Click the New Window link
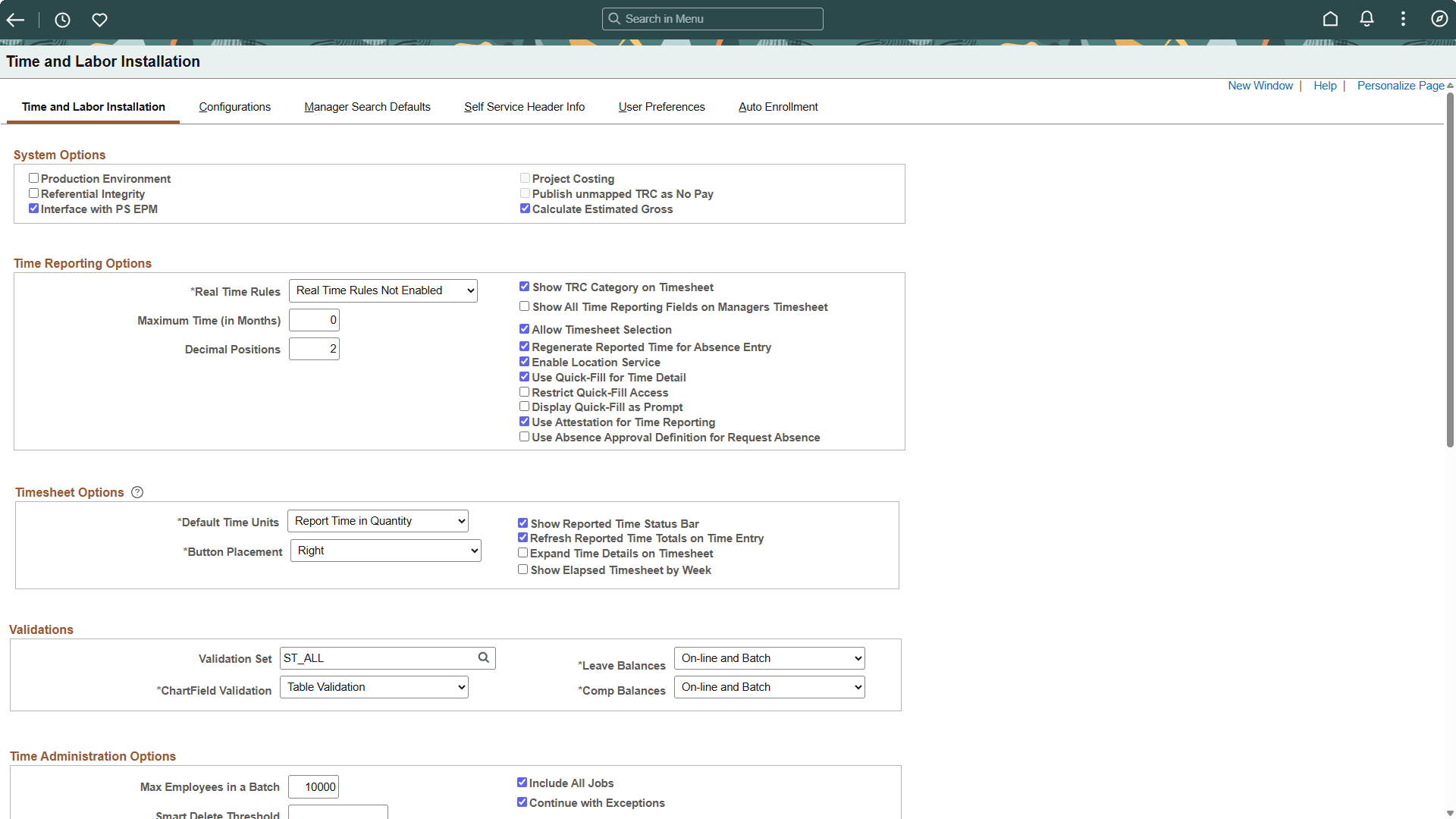This screenshot has height=819, width=1456. (x=1260, y=86)
